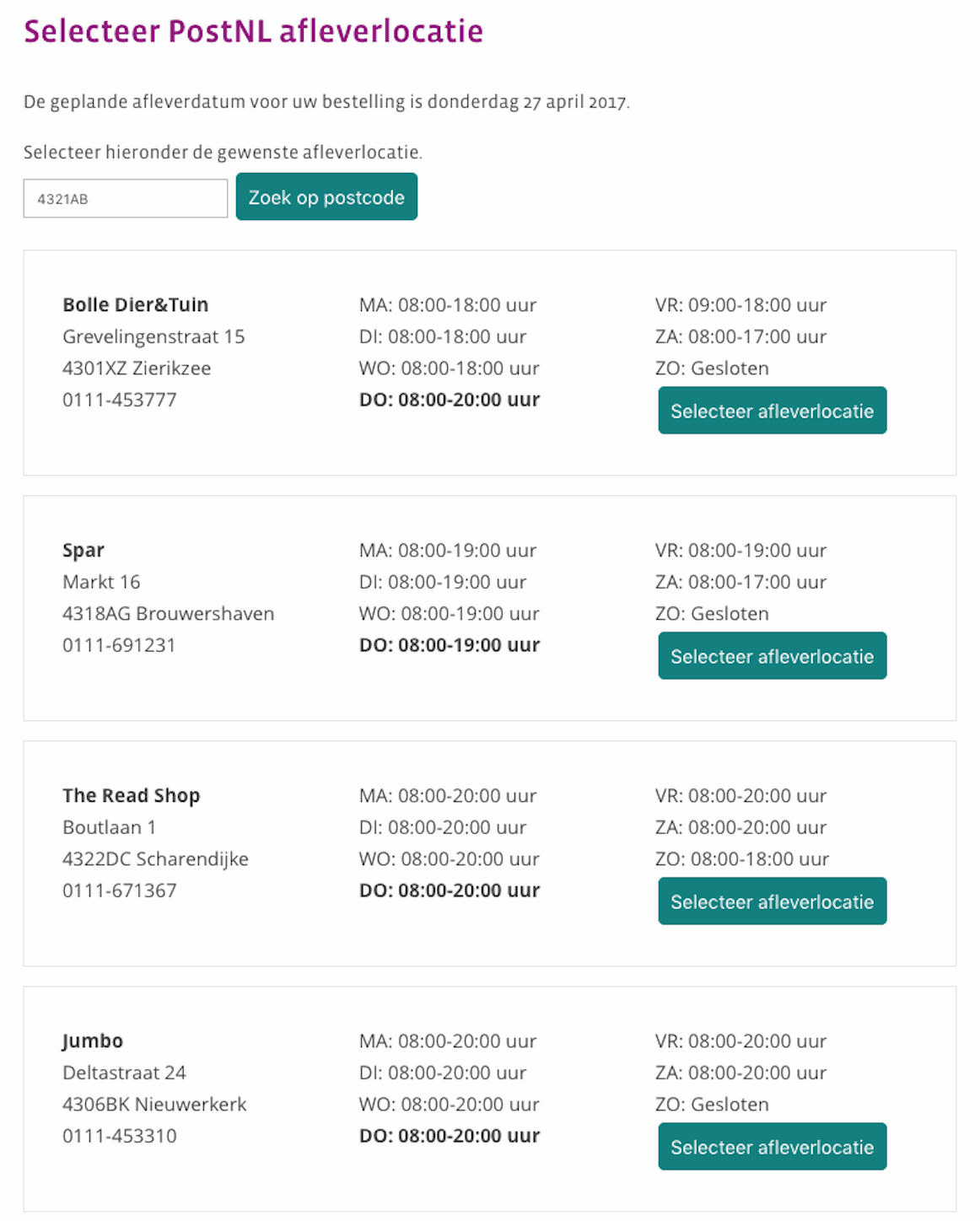Click the postcode input field containing 4321AB

pos(126,198)
